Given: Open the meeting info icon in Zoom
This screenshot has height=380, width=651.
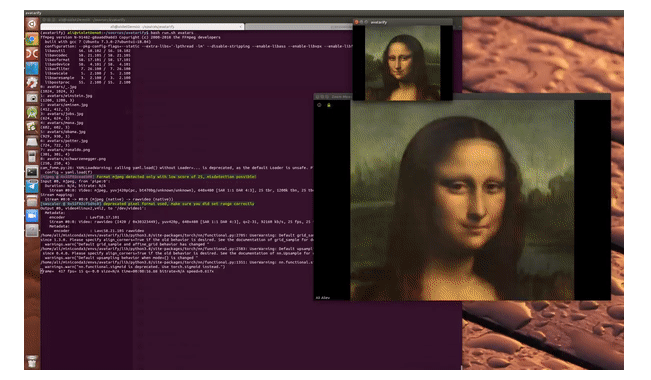Looking at the screenshot, I should tap(319, 105).
